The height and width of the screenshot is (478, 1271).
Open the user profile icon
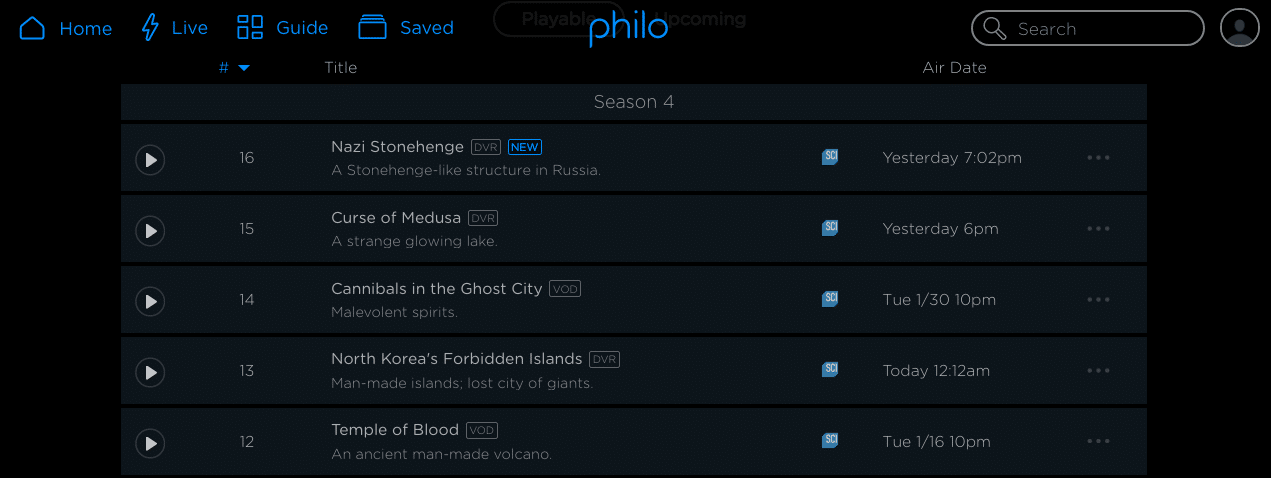pyautogui.click(x=1240, y=28)
